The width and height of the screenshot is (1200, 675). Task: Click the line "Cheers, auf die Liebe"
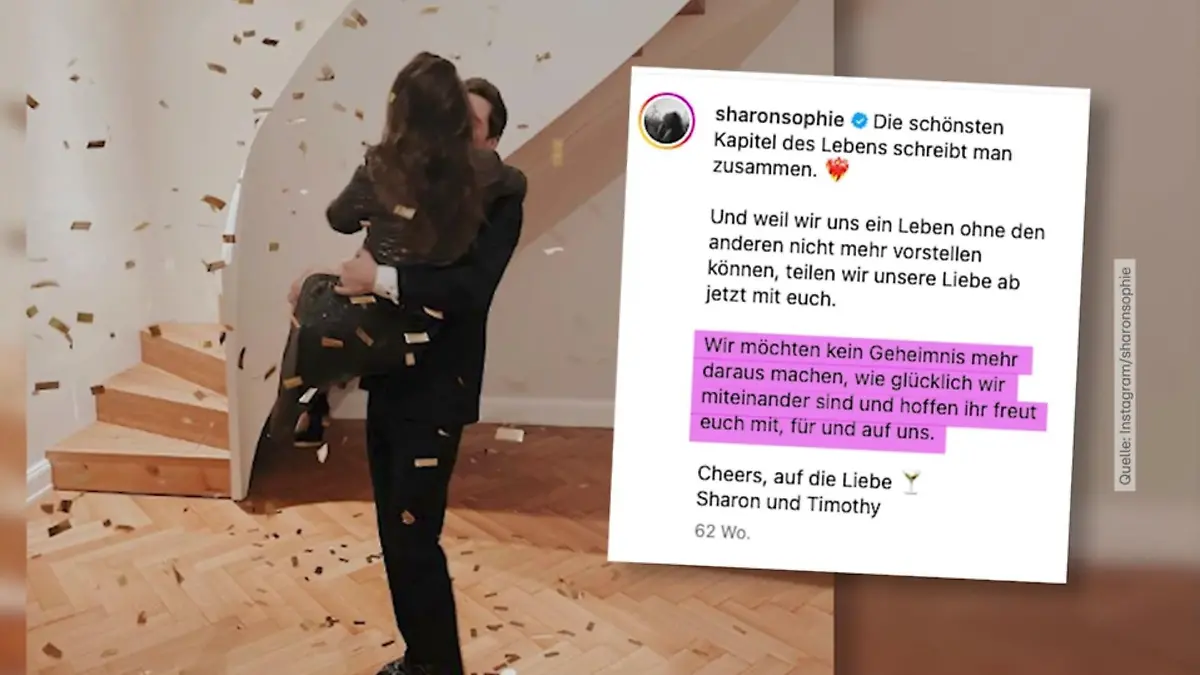(797, 479)
